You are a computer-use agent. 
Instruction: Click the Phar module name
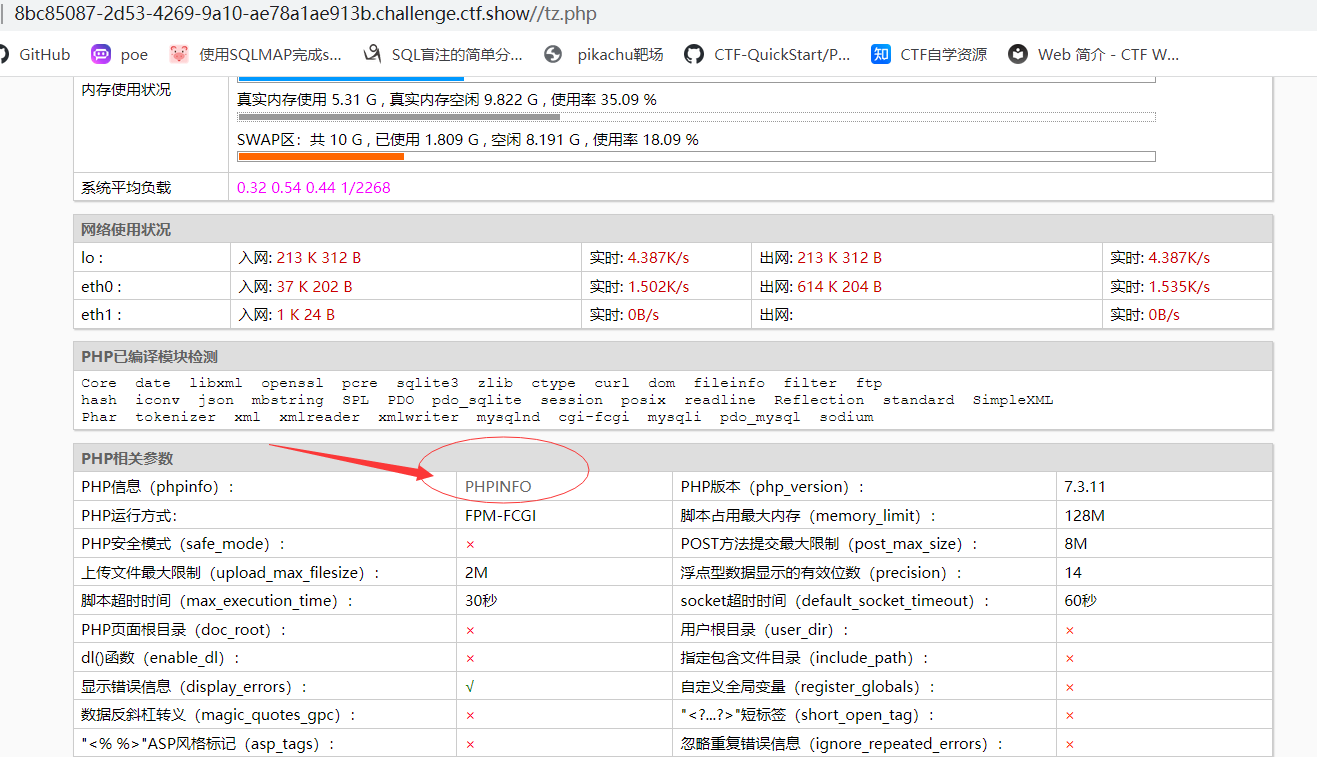tap(99, 417)
